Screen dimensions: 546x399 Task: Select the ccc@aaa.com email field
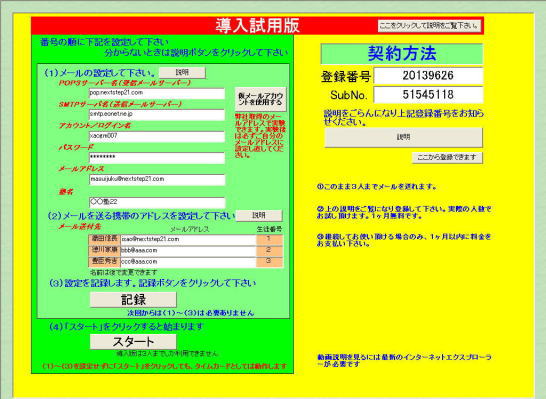tap(188, 262)
